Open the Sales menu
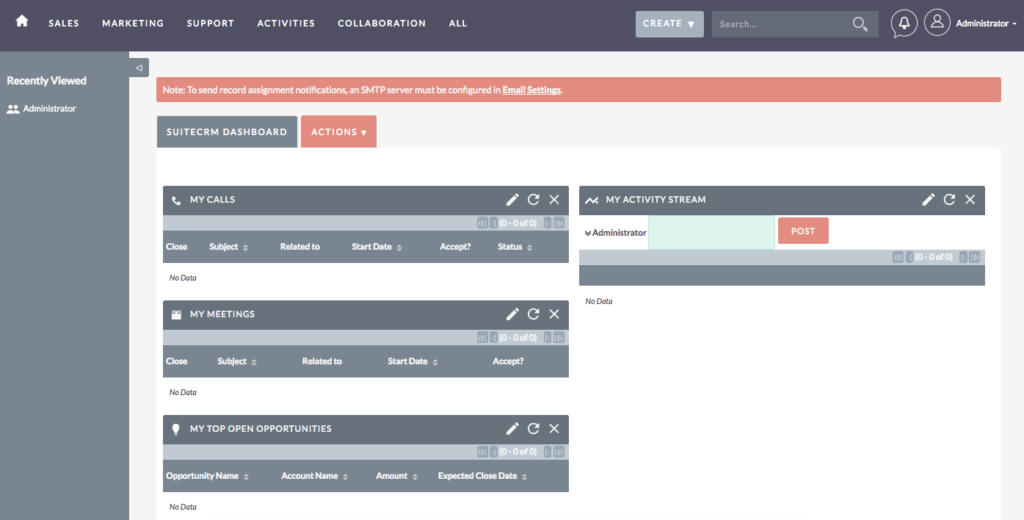 coord(64,23)
